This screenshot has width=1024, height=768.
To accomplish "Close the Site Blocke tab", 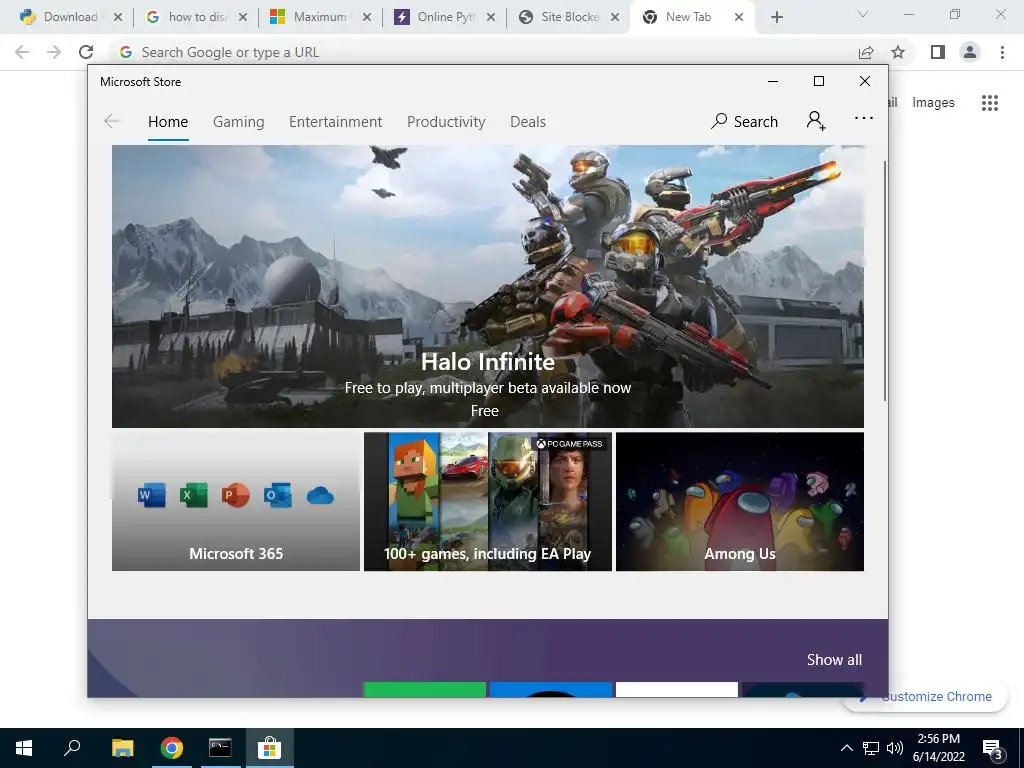I will point(615,18).
